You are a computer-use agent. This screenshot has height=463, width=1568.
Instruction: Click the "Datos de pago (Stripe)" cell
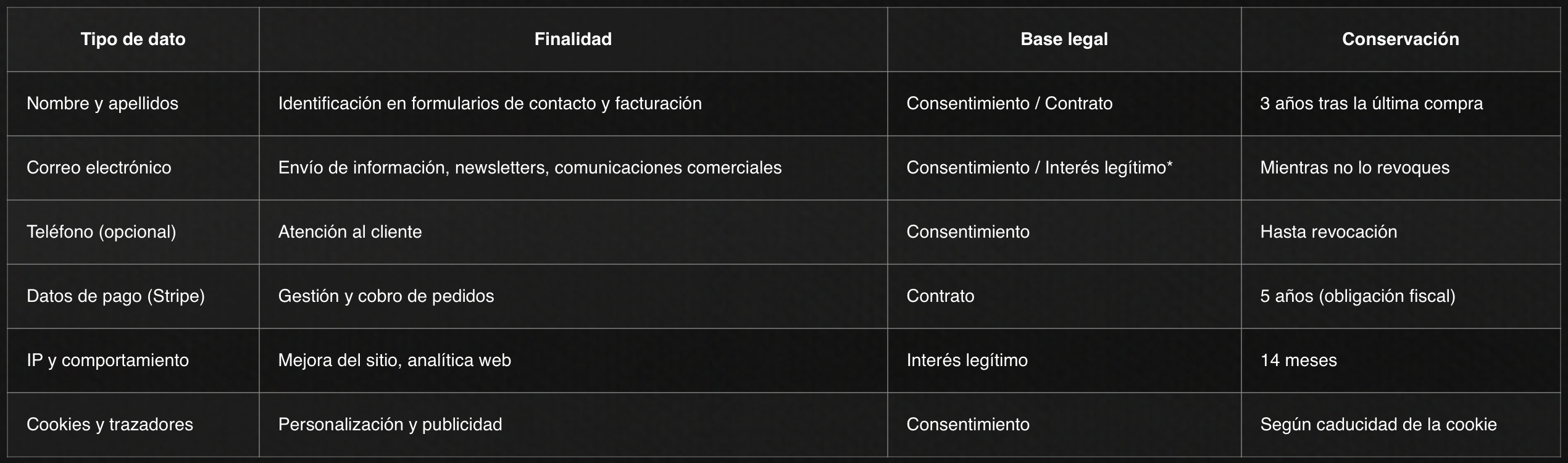pos(115,296)
